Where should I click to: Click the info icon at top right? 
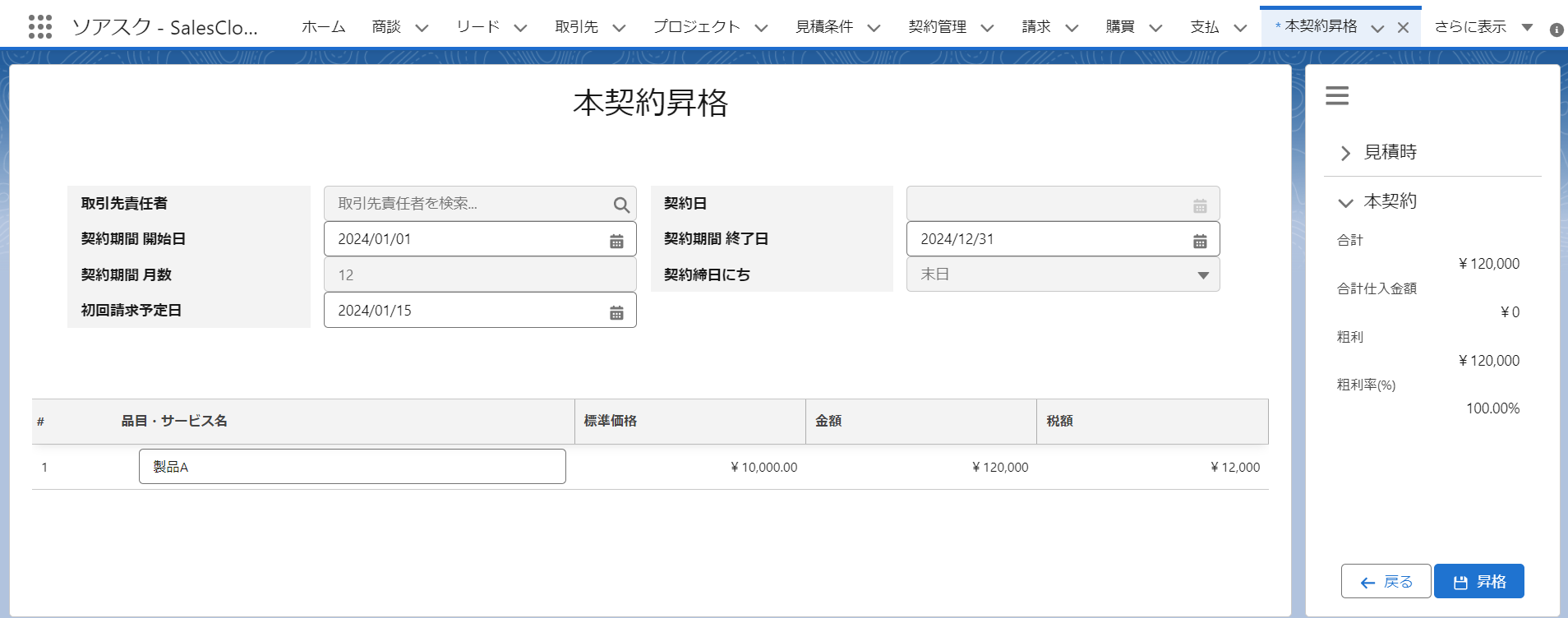[1556, 30]
